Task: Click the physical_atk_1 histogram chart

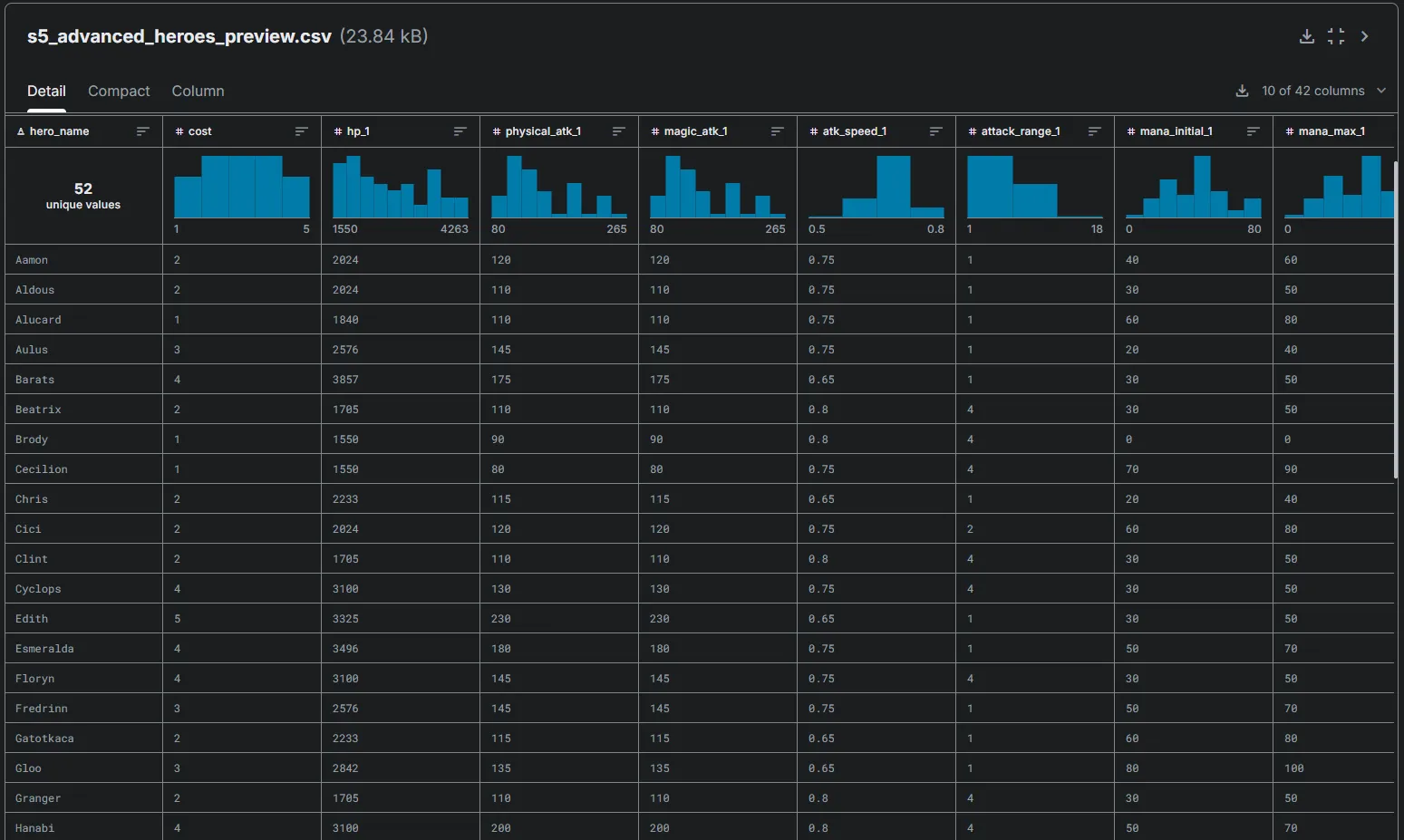Action: tap(559, 187)
